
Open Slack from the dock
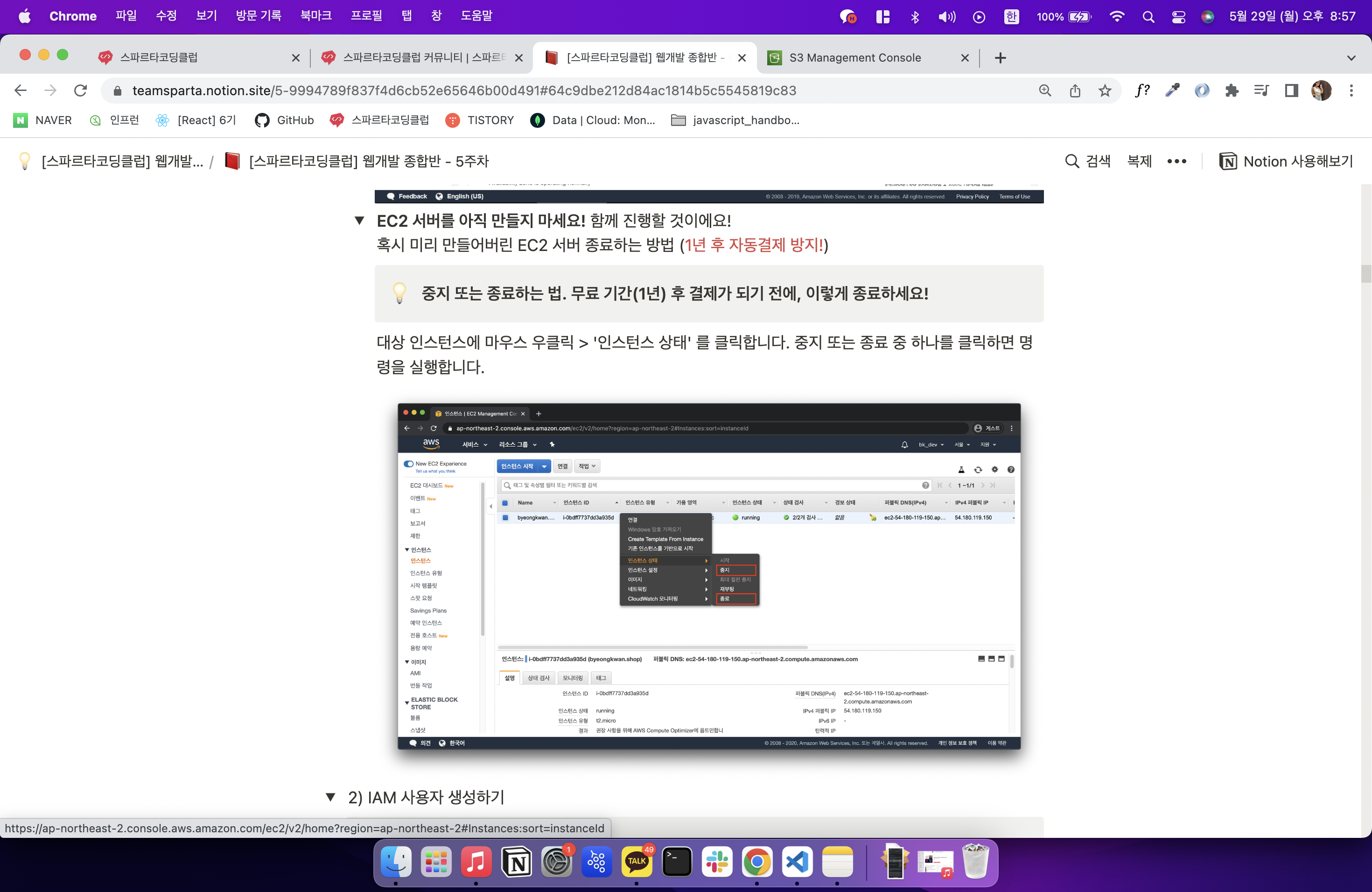(717, 862)
